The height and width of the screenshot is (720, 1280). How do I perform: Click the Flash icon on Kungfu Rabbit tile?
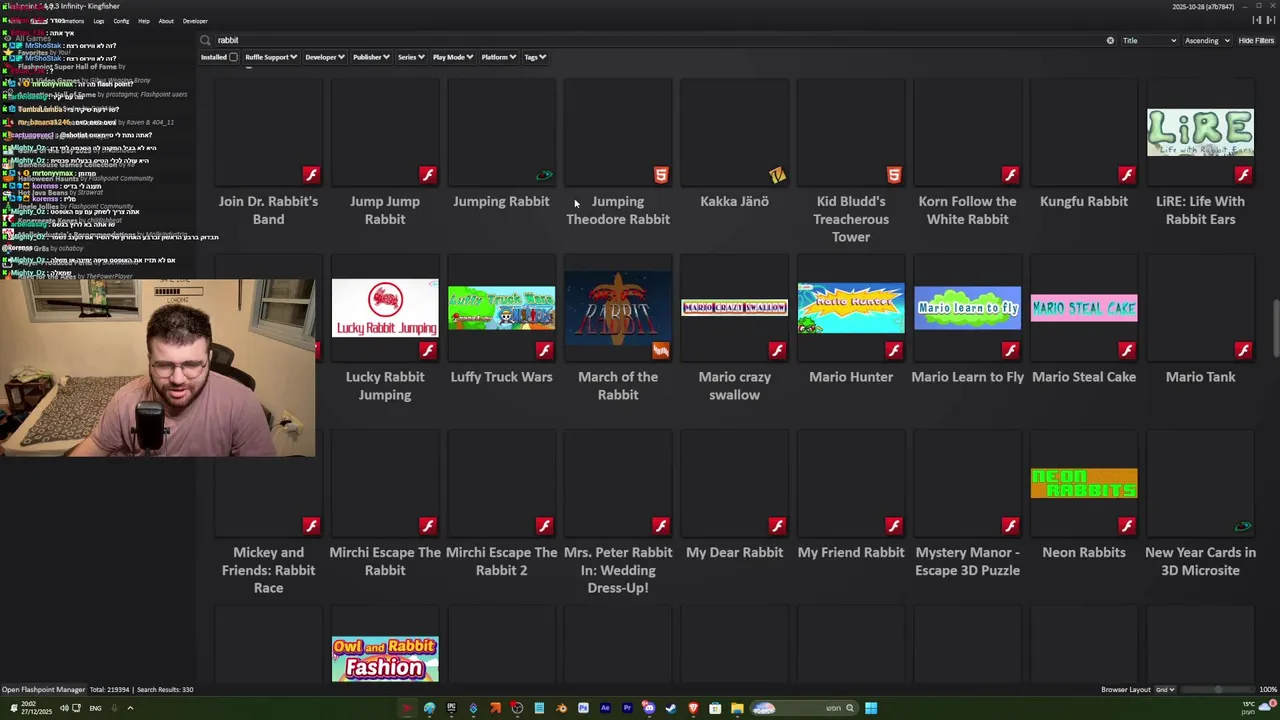pos(1127,175)
